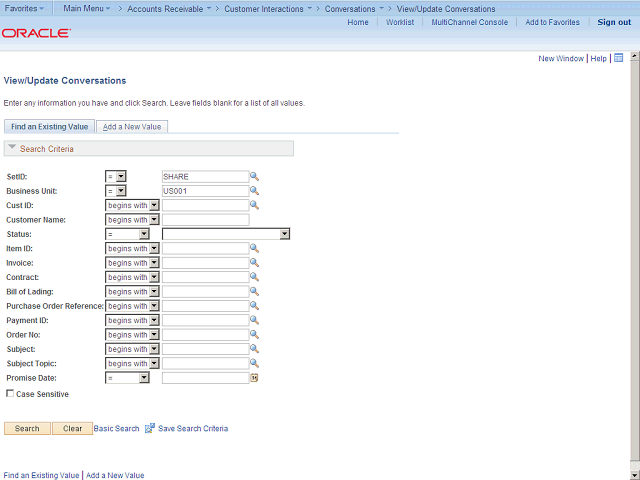The width and height of the screenshot is (640, 480).
Task: Click the Promise Date input field
Action: [x=205, y=378]
